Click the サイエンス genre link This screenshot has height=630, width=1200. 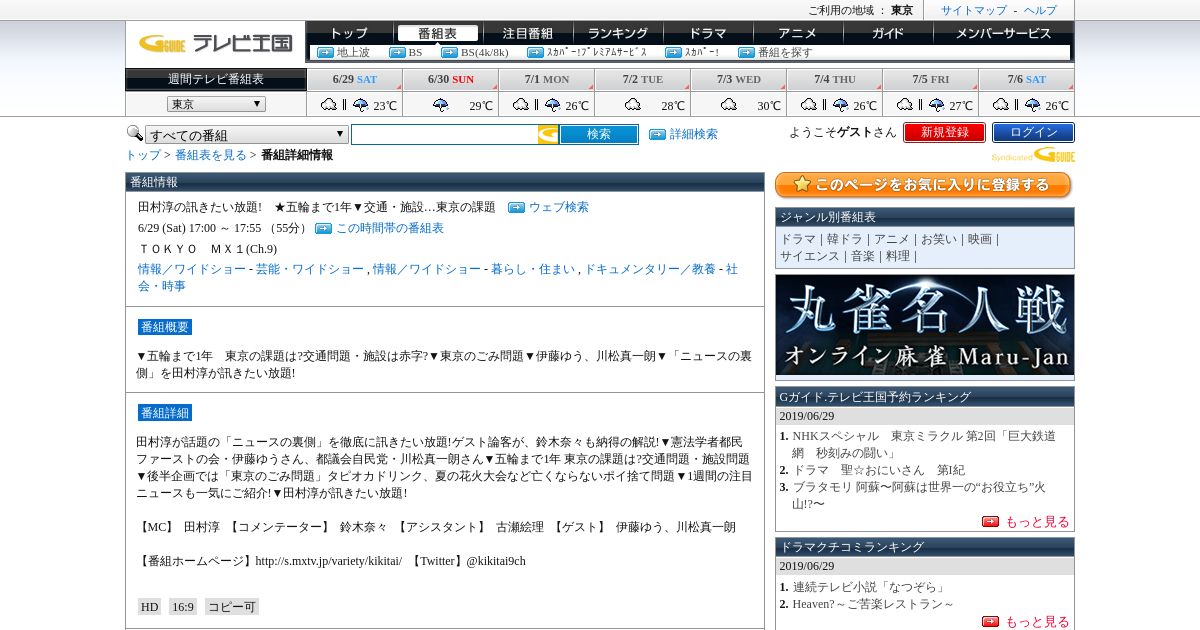810,256
